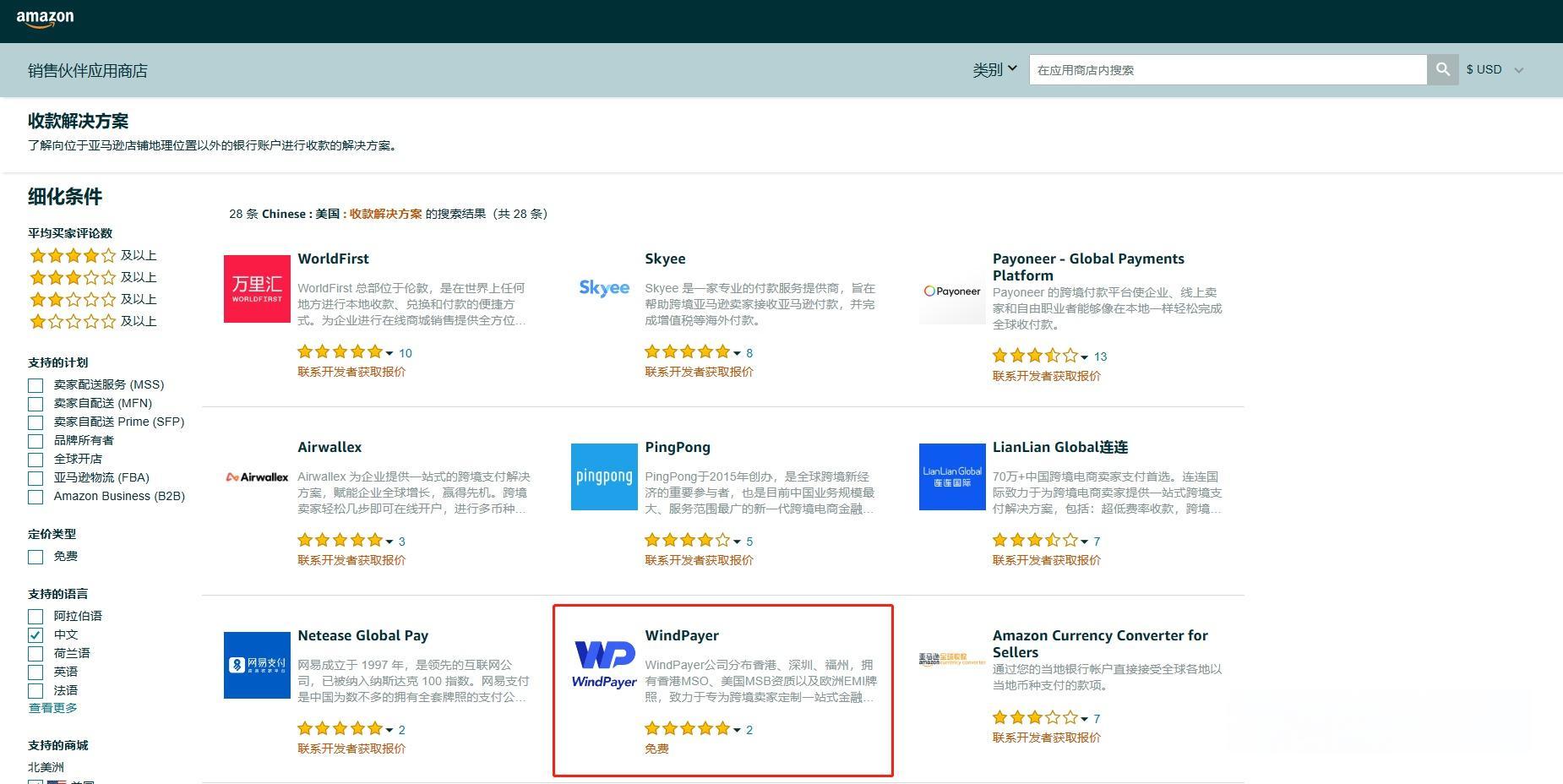Open the PingPong title link
Viewport: 1563px width, 784px height.
[x=678, y=447]
